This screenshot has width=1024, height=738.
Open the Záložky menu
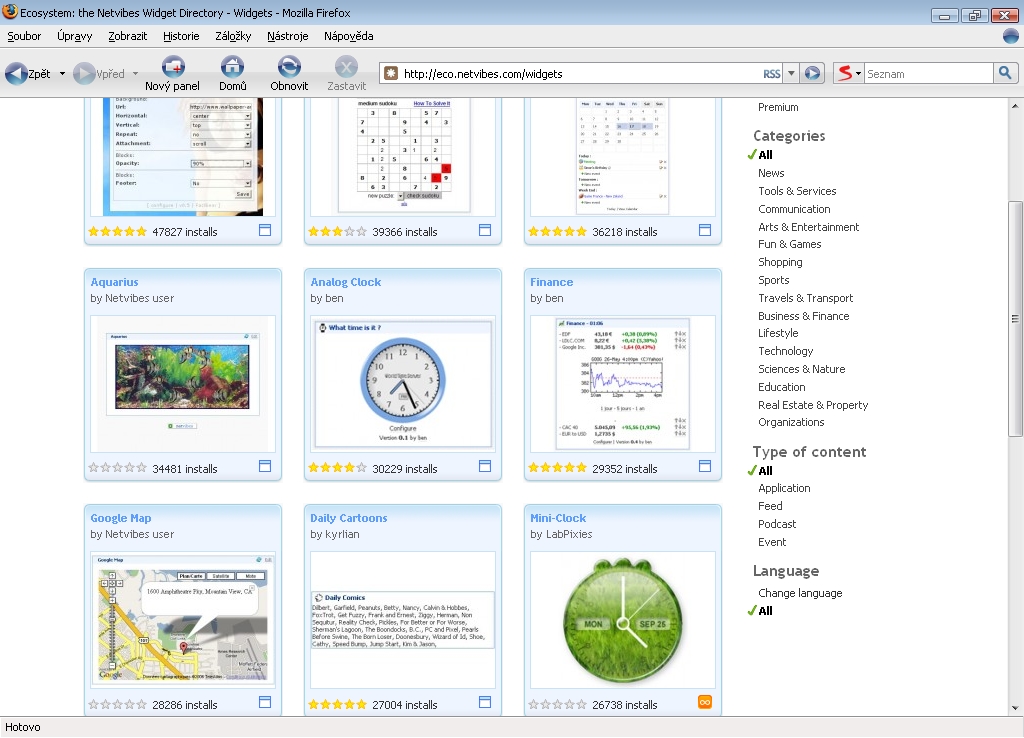pos(233,36)
